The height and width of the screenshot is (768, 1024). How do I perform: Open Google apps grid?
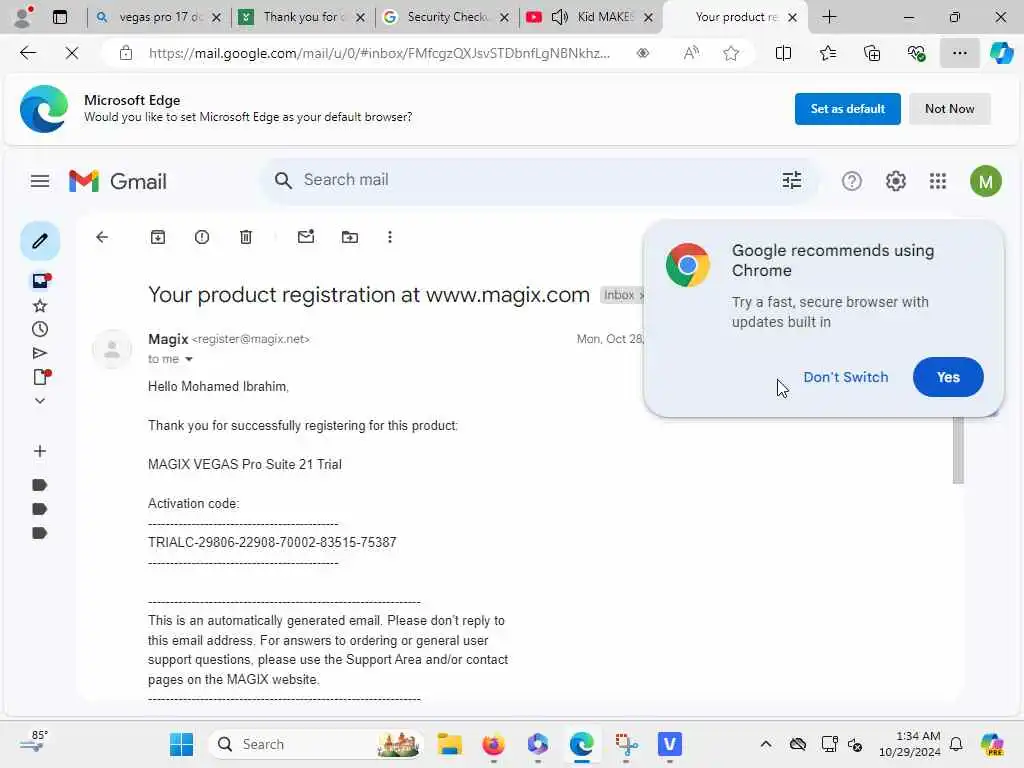[938, 181]
